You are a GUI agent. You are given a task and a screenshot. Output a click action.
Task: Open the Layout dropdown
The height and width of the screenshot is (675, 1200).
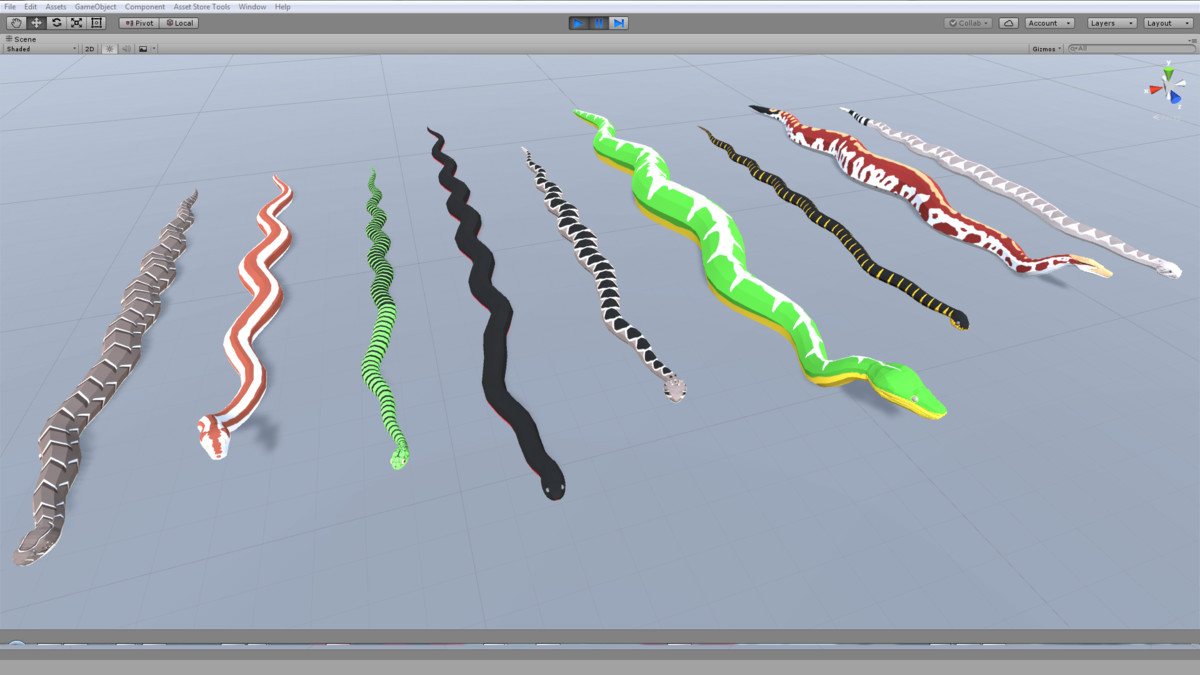[x=1168, y=22]
